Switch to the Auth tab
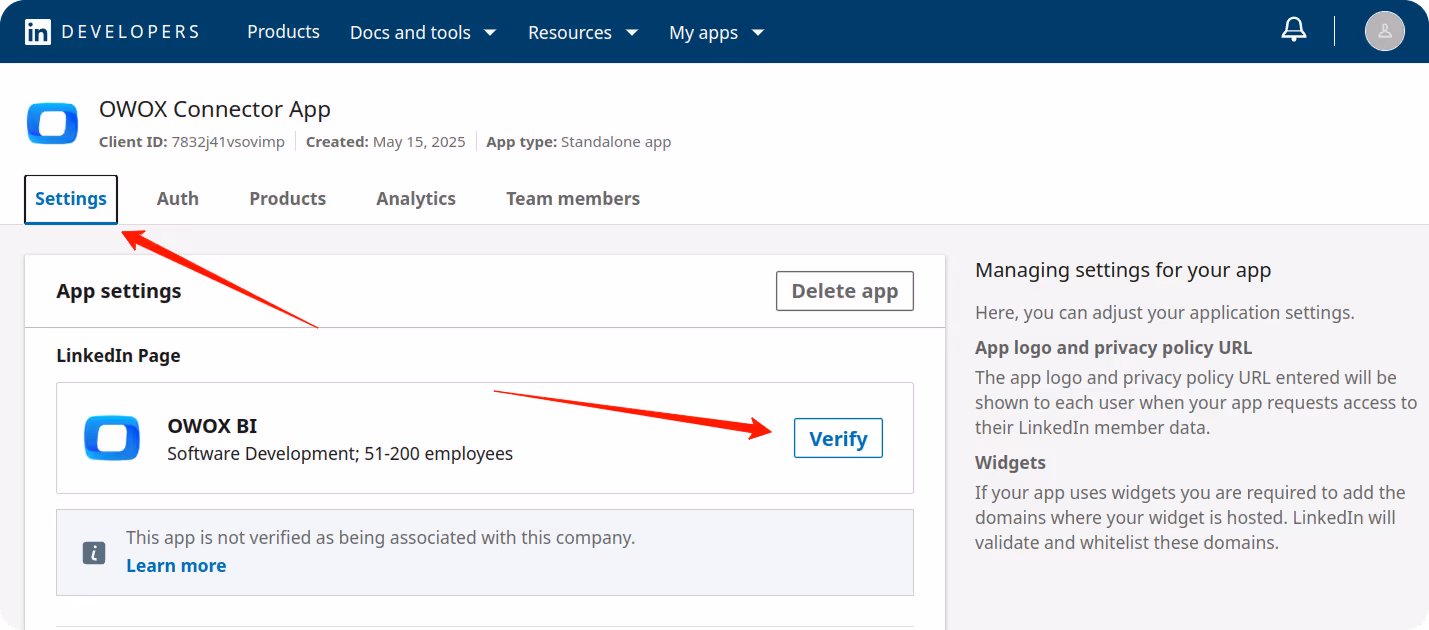This screenshot has width=1429, height=630. pyautogui.click(x=177, y=198)
